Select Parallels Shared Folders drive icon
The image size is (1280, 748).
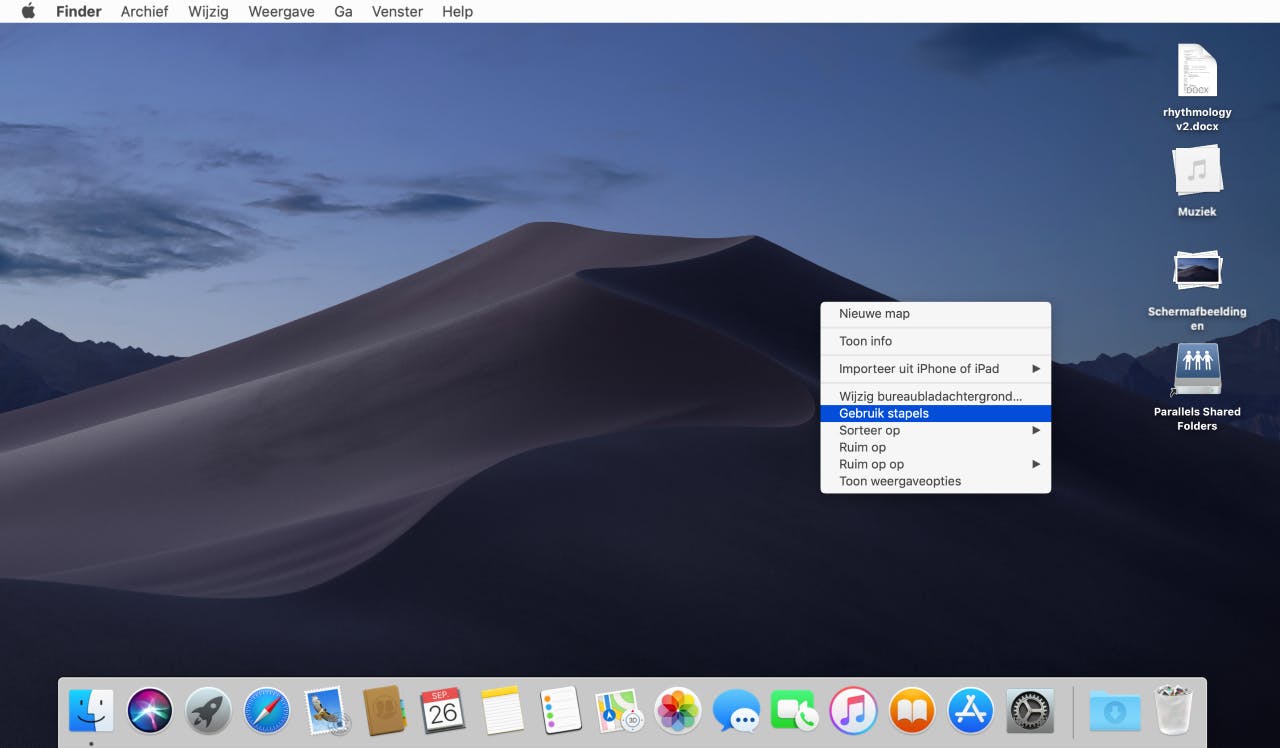(1197, 388)
